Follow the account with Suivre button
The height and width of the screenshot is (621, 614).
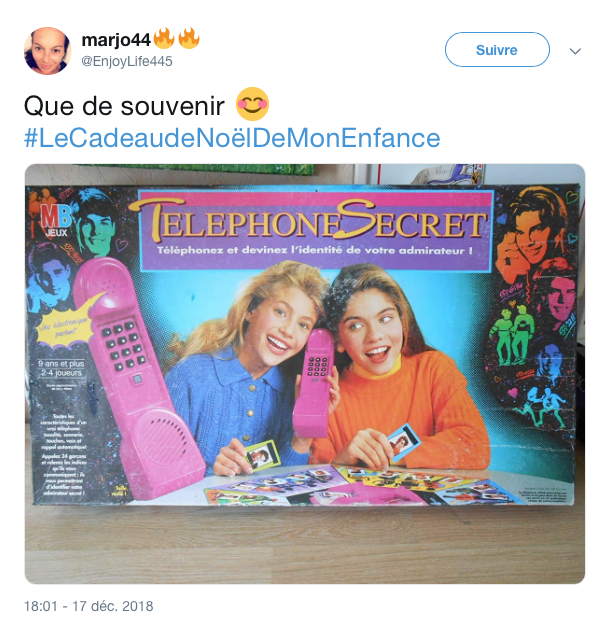[497, 50]
